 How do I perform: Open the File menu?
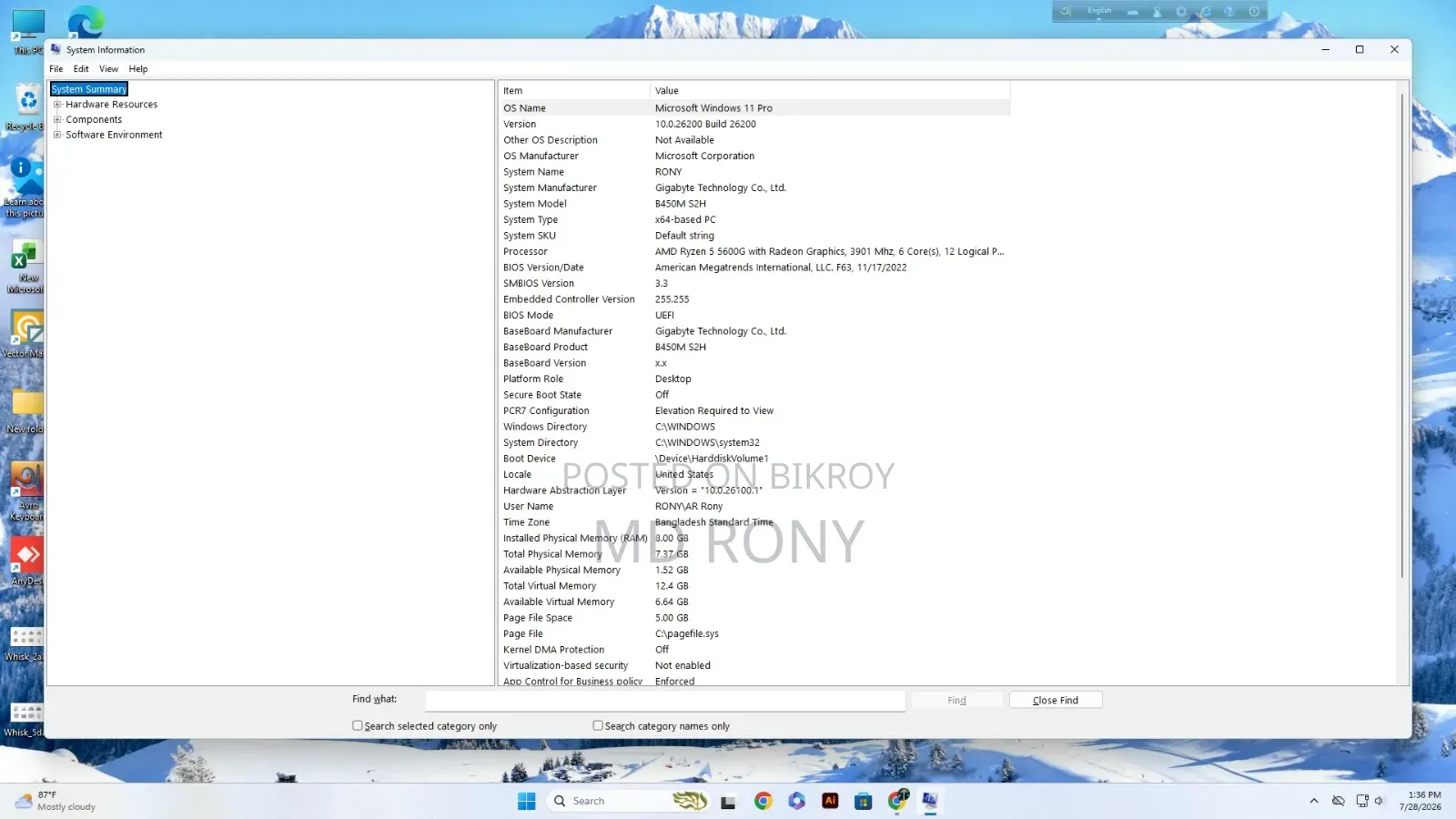(x=56, y=69)
